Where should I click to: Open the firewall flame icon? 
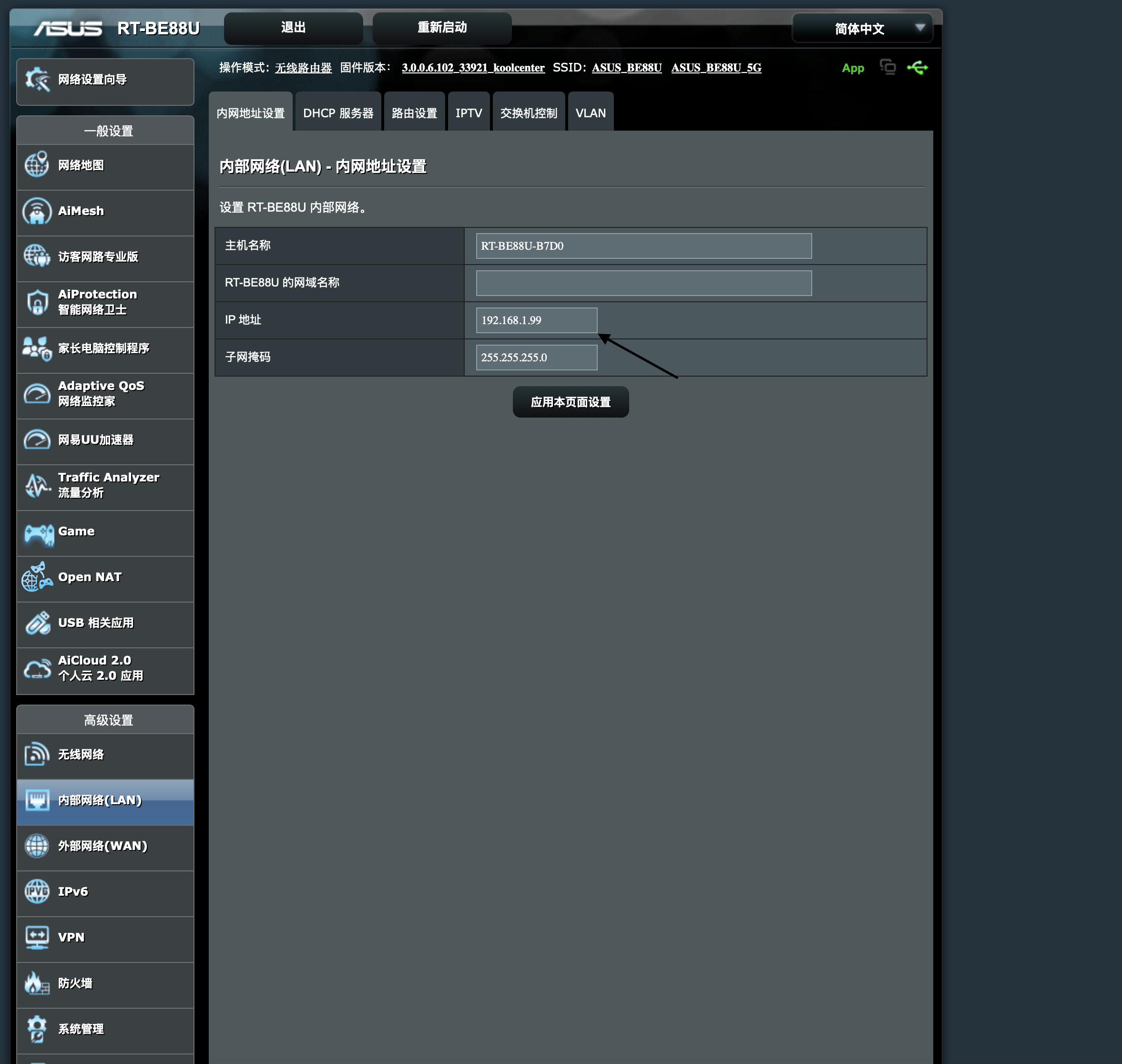pyautogui.click(x=37, y=983)
